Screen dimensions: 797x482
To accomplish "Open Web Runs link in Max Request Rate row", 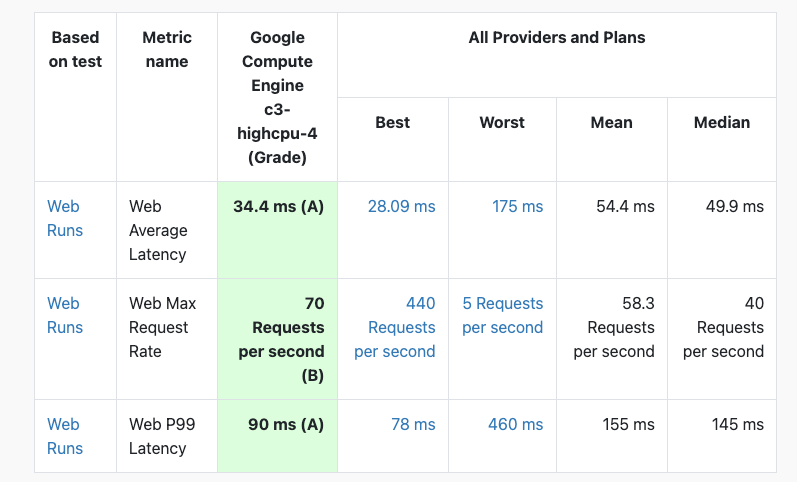I will tap(65, 315).
